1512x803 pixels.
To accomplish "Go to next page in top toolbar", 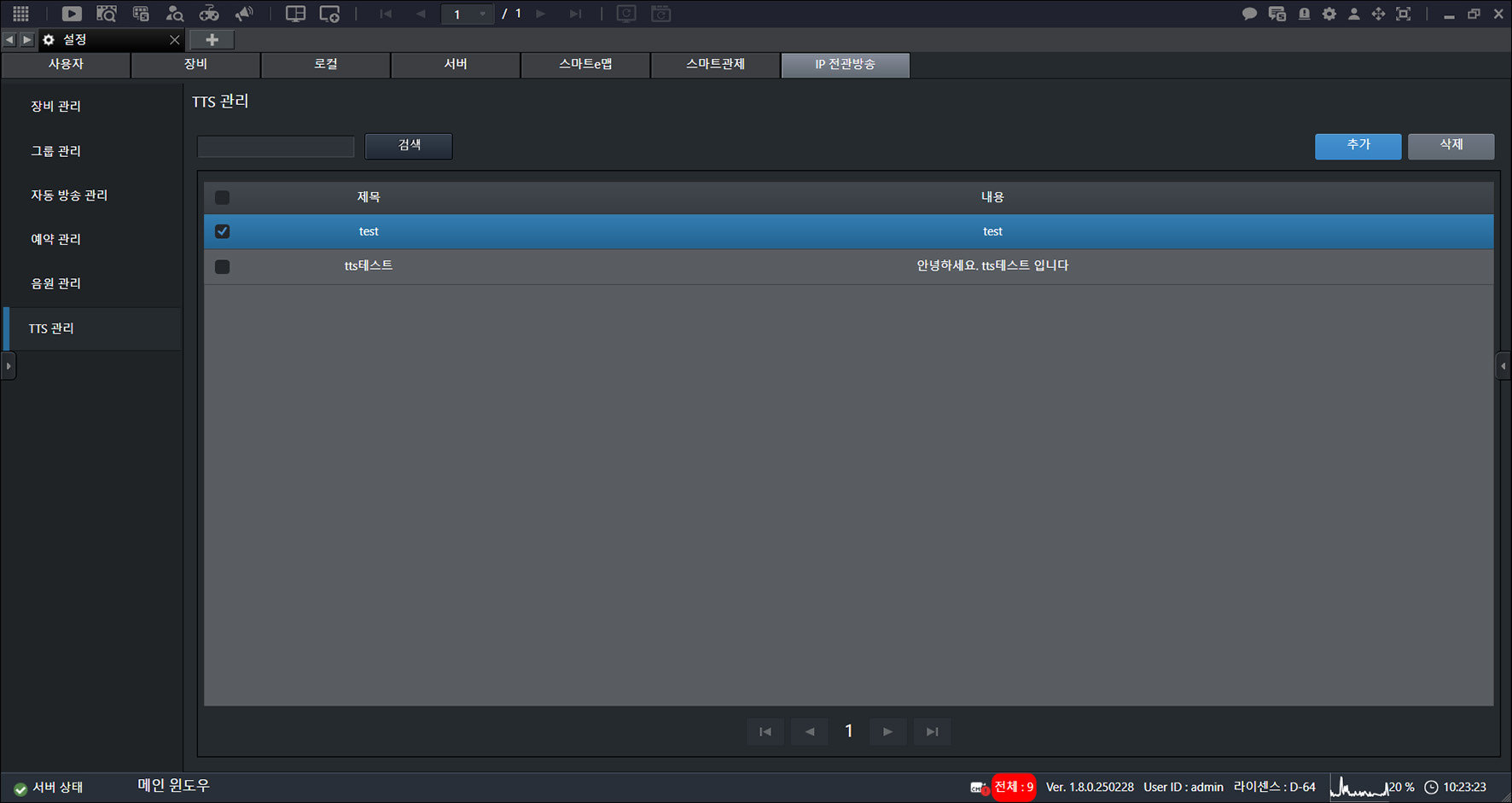I will click(540, 14).
